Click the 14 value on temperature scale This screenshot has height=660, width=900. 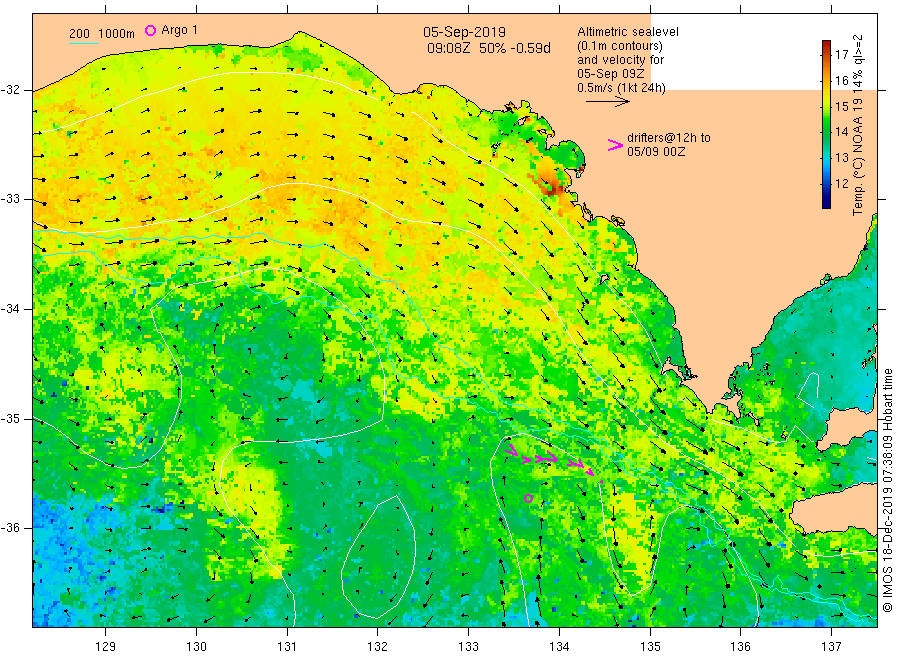841,131
